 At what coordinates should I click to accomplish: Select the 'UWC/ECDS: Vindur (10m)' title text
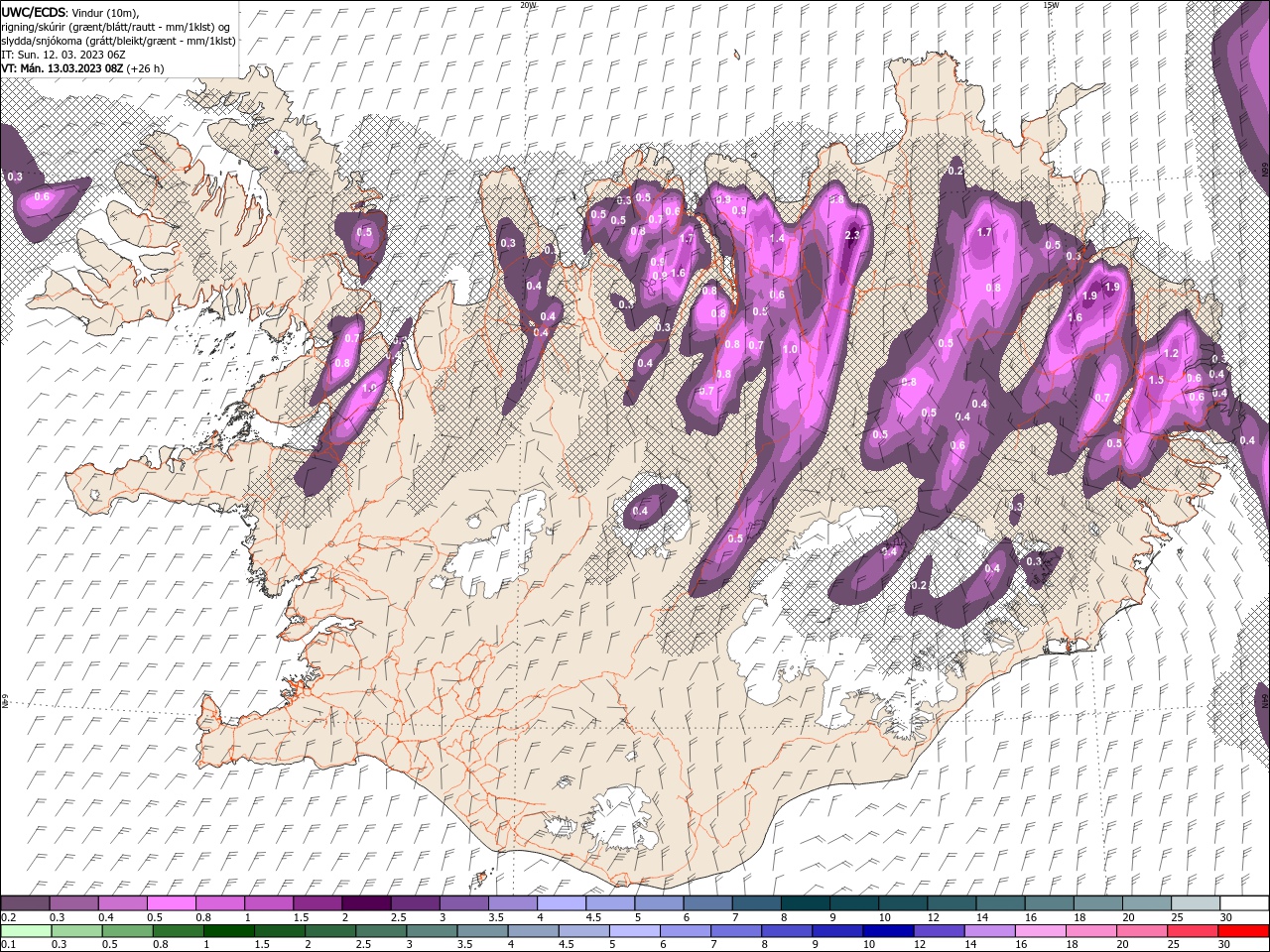pos(70,12)
